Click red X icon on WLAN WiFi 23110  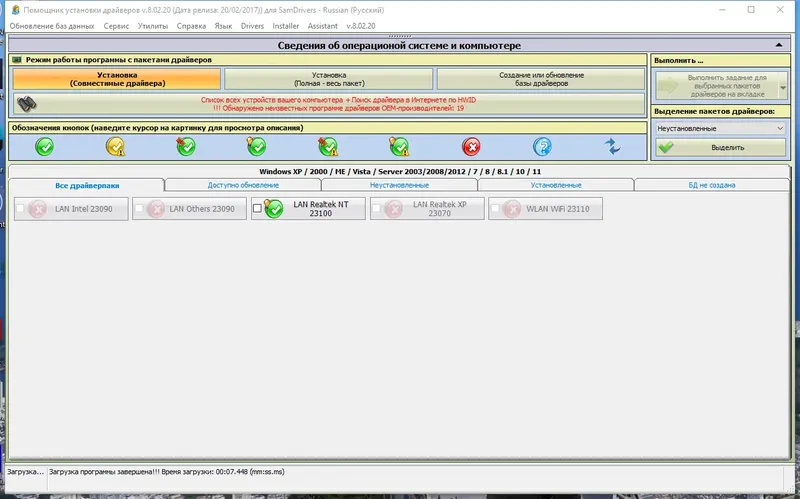(x=512, y=209)
